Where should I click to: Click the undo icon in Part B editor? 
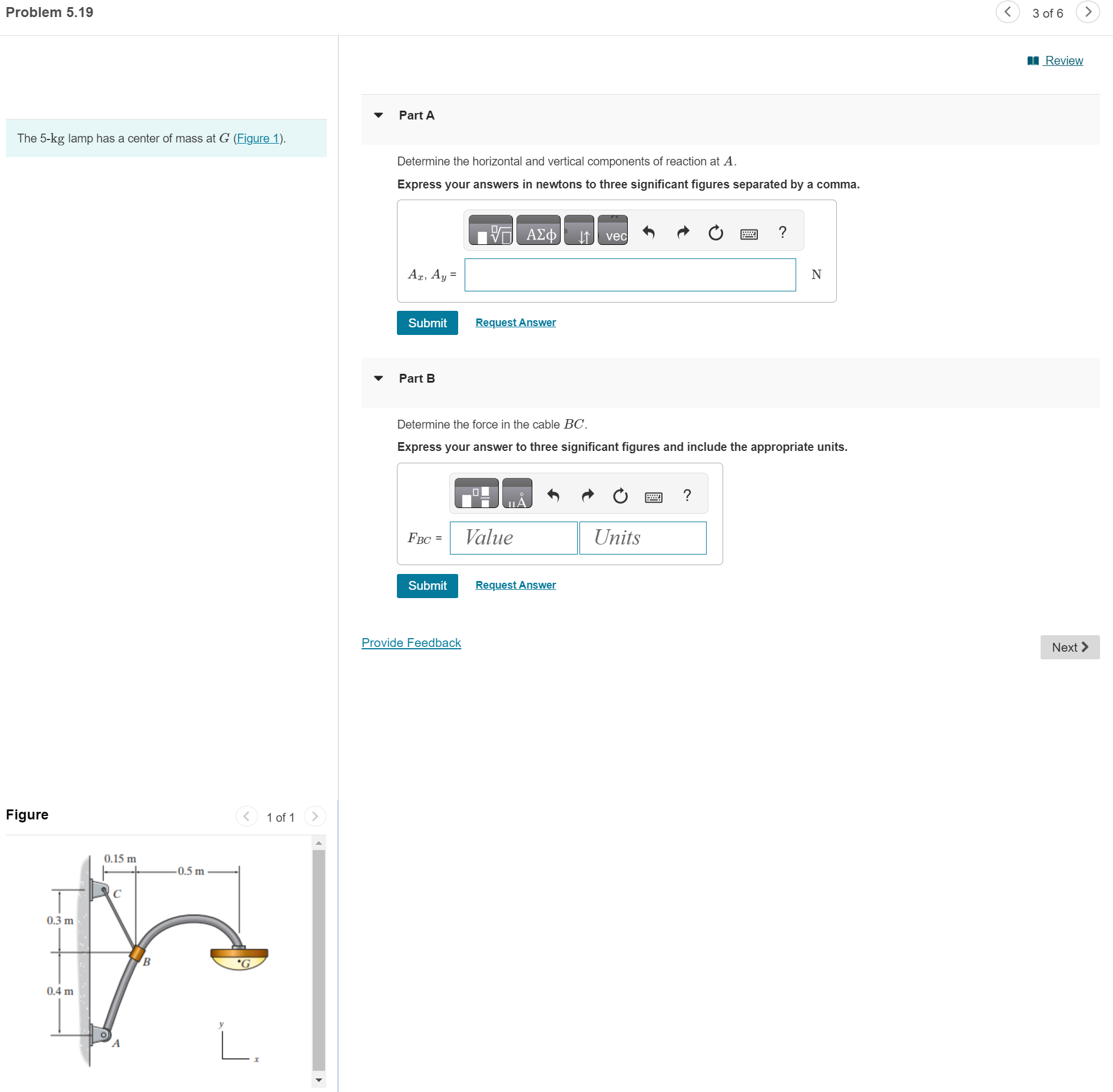(553, 494)
